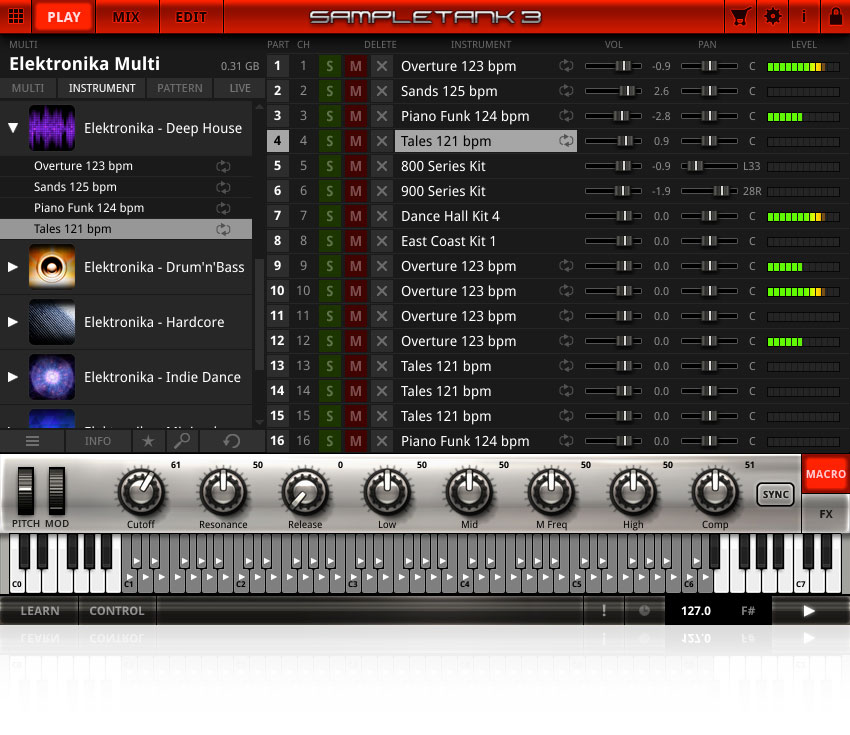Image resolution: width=850 pixels, height=735 pixels.
Task: Open the PATTERN tab
Action: coord(179,88)
